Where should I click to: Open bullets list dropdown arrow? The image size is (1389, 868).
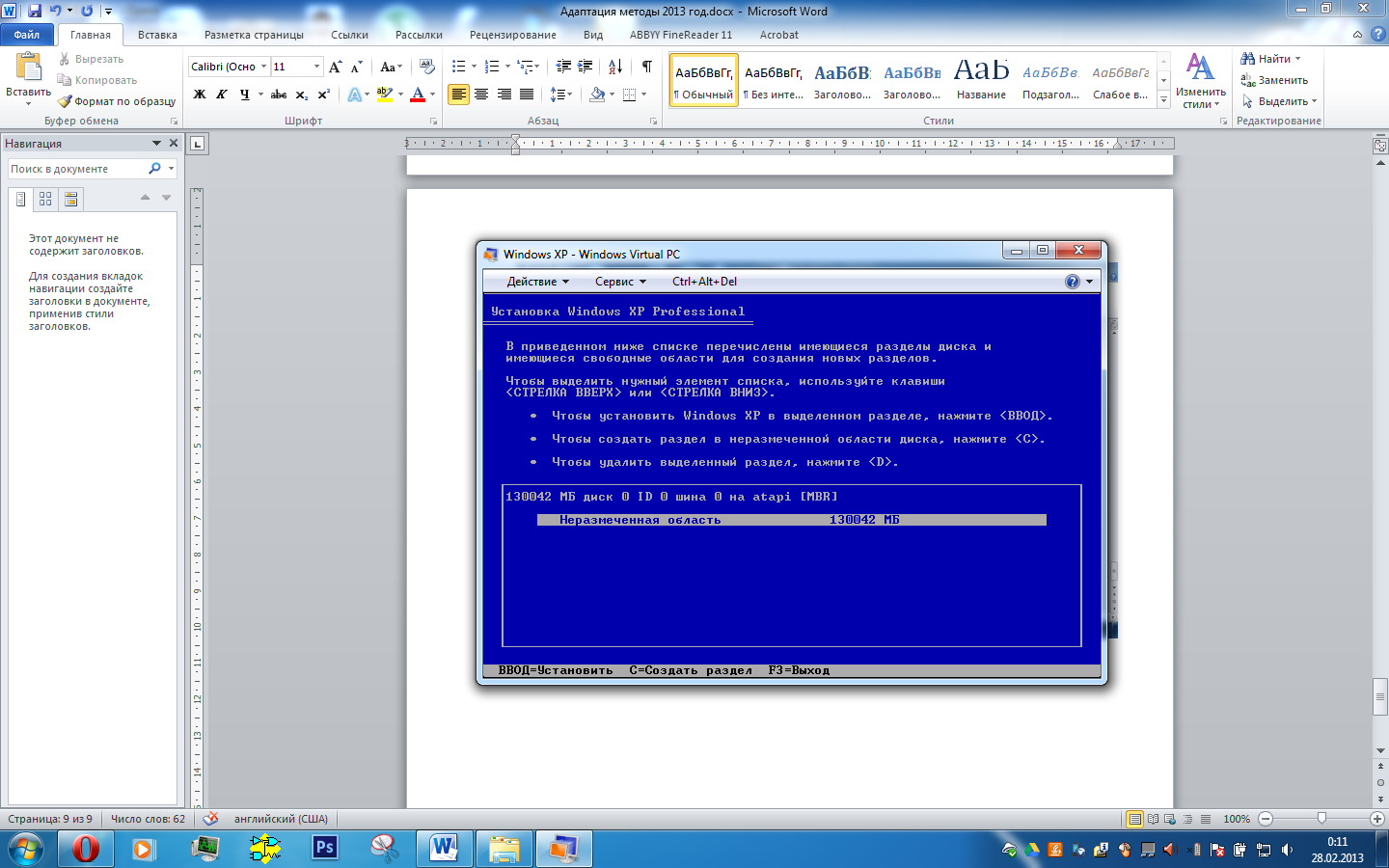(474, 67)
